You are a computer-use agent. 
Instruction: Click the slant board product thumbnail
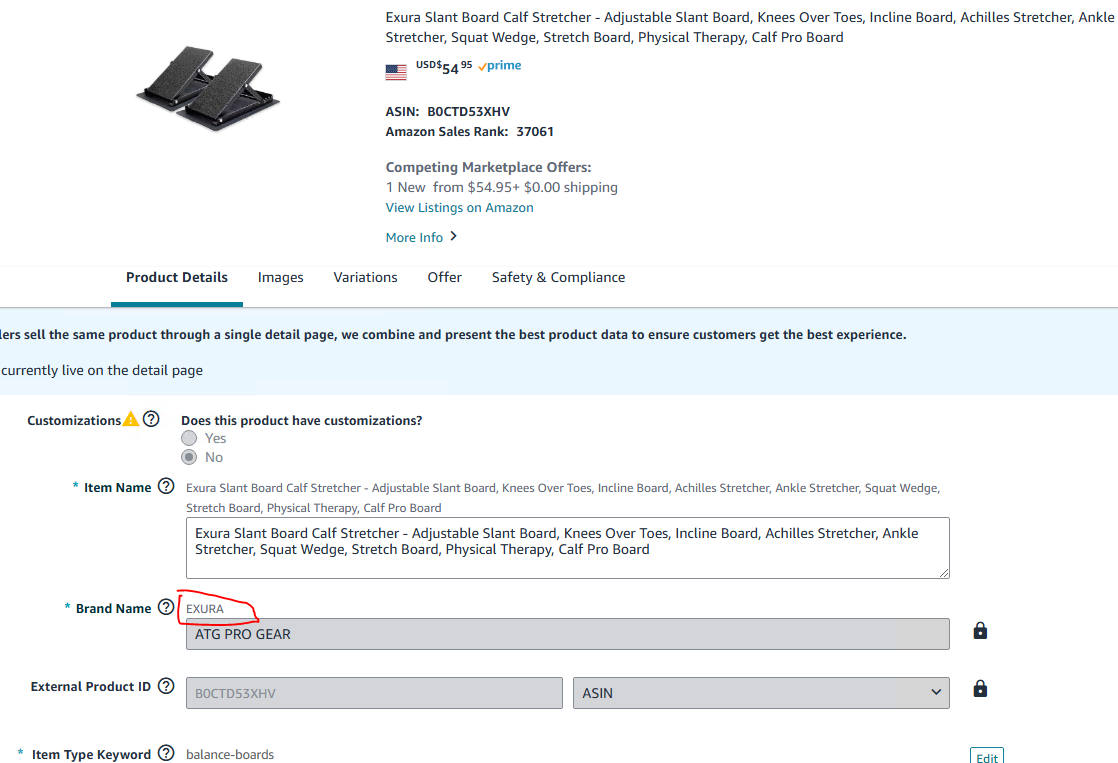[x=208, y=90]
